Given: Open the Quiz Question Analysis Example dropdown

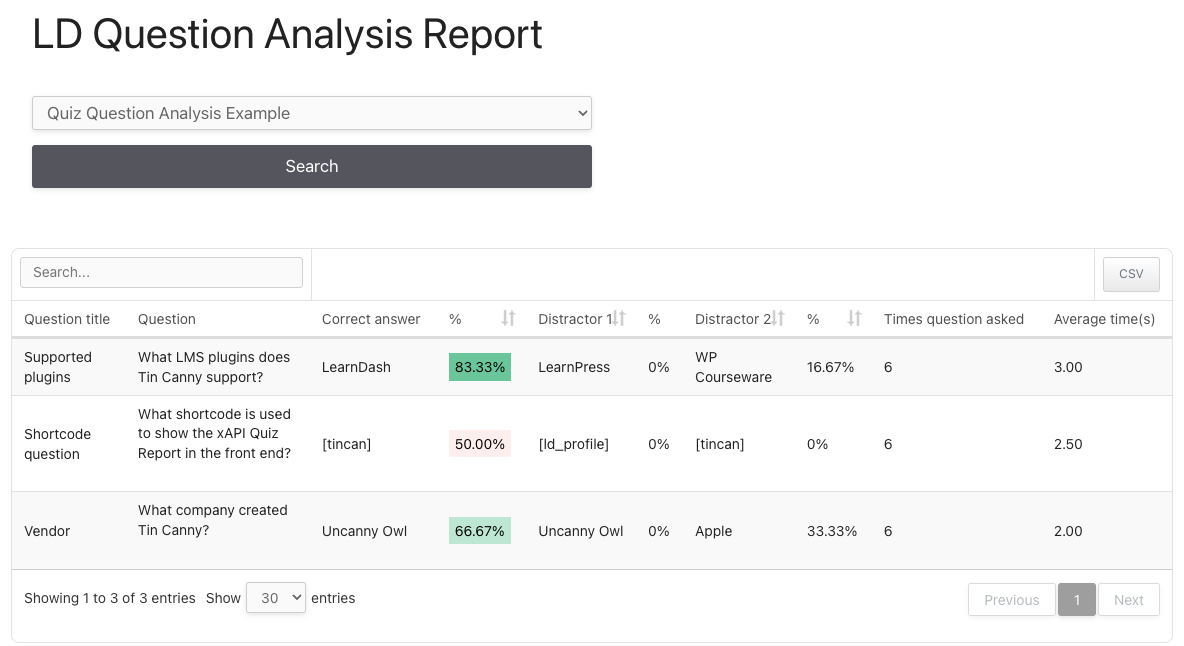Looking at the screenshot, I should [312, 113].
